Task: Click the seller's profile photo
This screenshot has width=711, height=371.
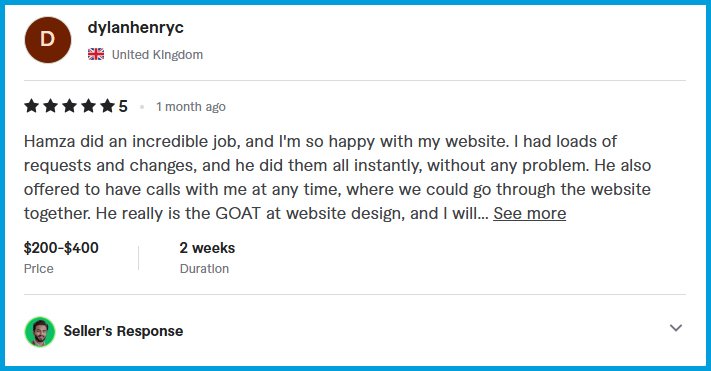Action: [40, 332]
